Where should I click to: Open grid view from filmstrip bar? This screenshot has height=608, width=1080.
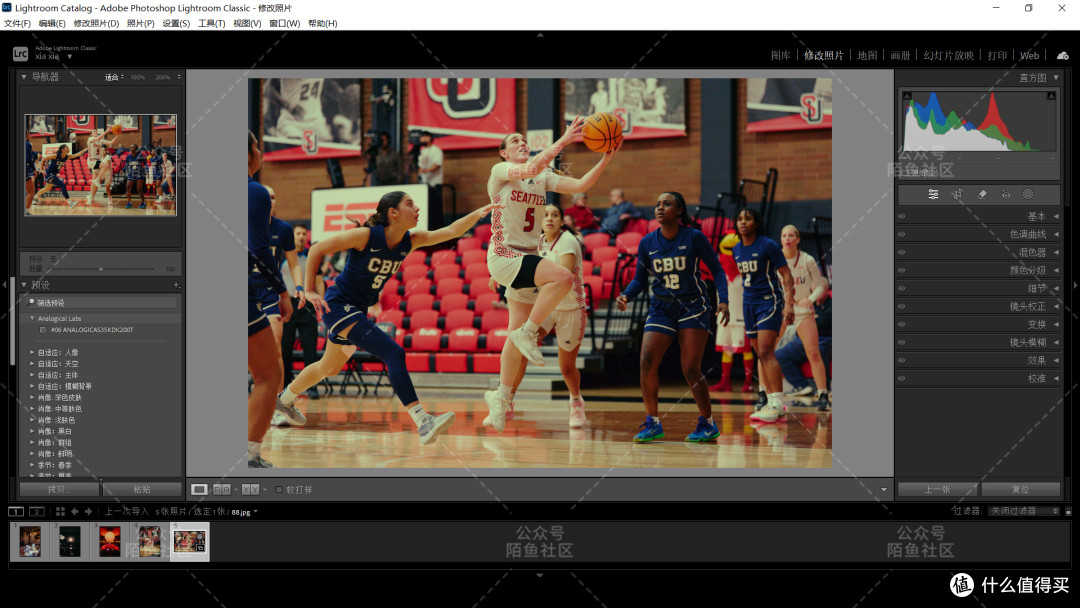pos(60,512)
